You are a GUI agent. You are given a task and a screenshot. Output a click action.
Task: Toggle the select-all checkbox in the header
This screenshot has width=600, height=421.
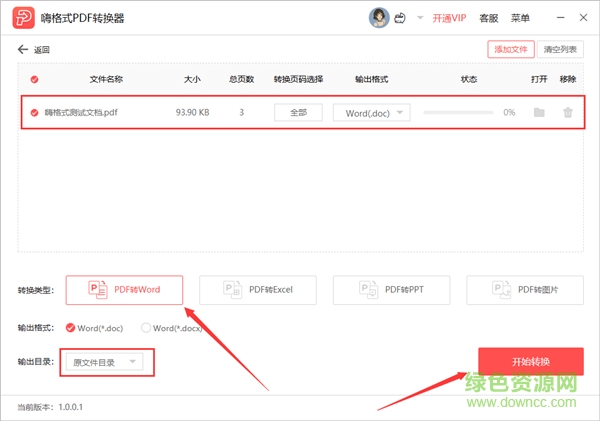click(34, 79)
